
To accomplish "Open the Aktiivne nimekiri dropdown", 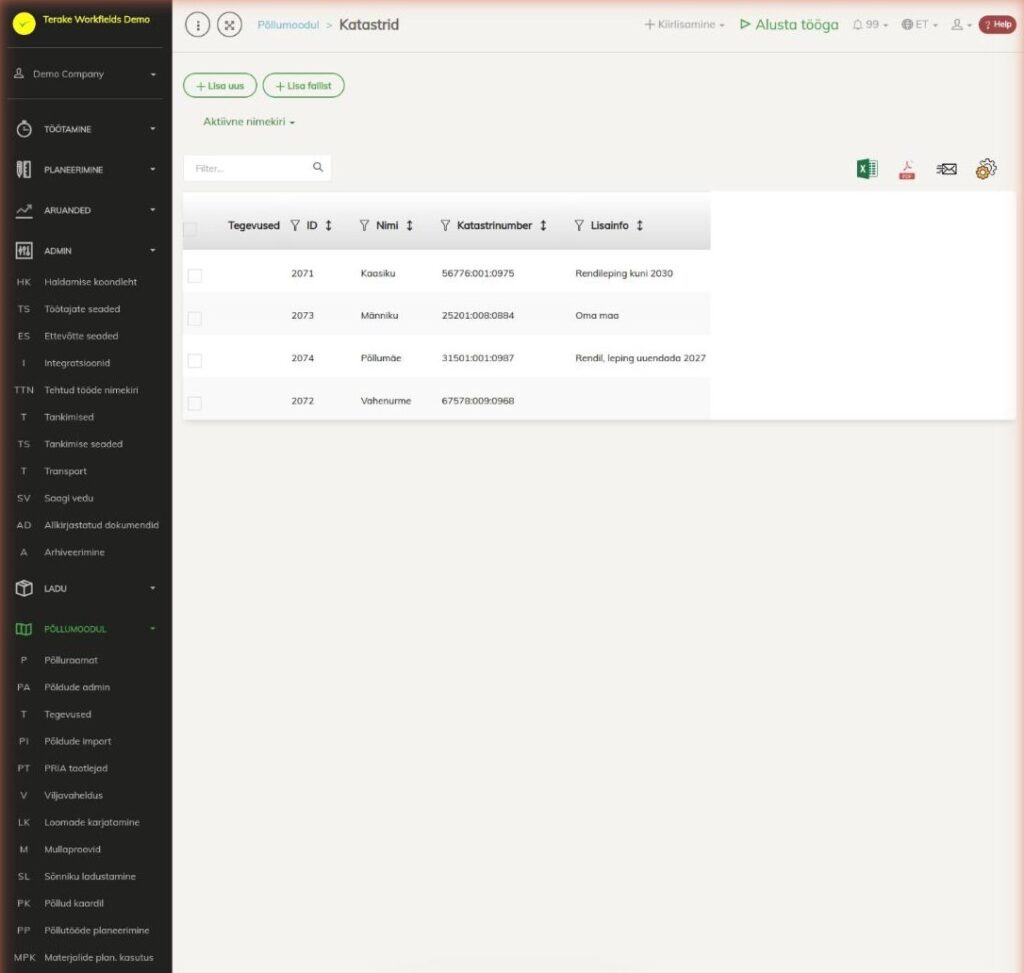I will coord(249,121).
